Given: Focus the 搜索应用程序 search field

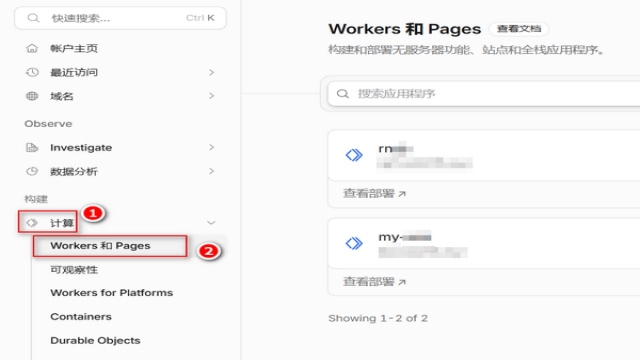Looking at the screenshot, I should pyautogui.click(x=484, y=94).
